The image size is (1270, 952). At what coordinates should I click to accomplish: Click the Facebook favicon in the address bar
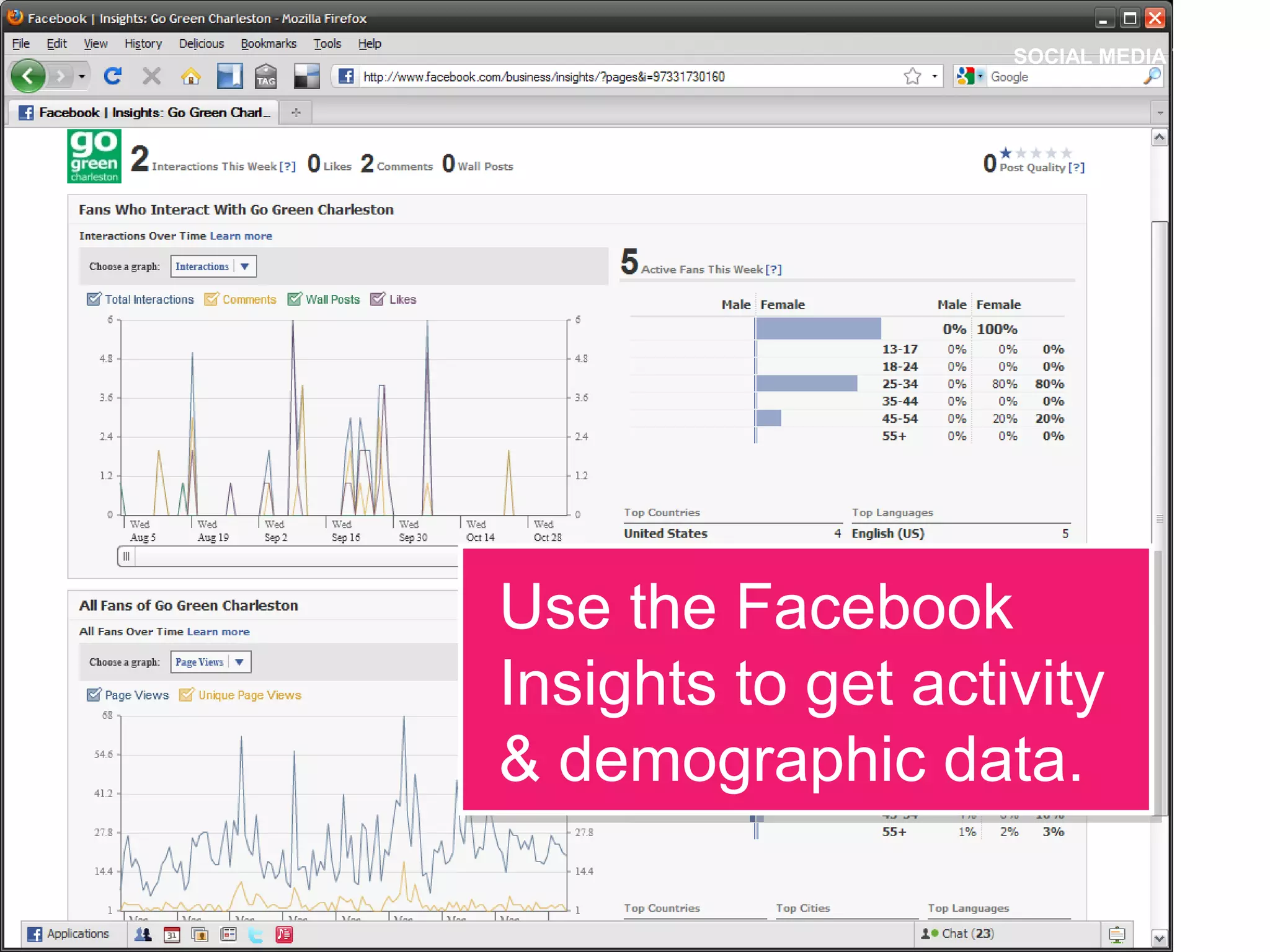[x=346, y=76]
